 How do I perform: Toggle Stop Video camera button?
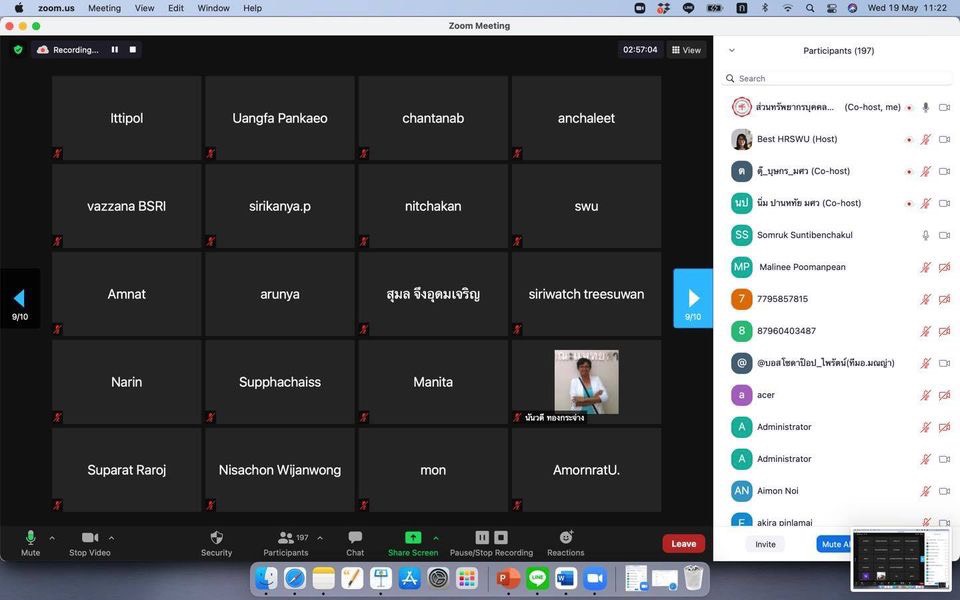[90, 538]
